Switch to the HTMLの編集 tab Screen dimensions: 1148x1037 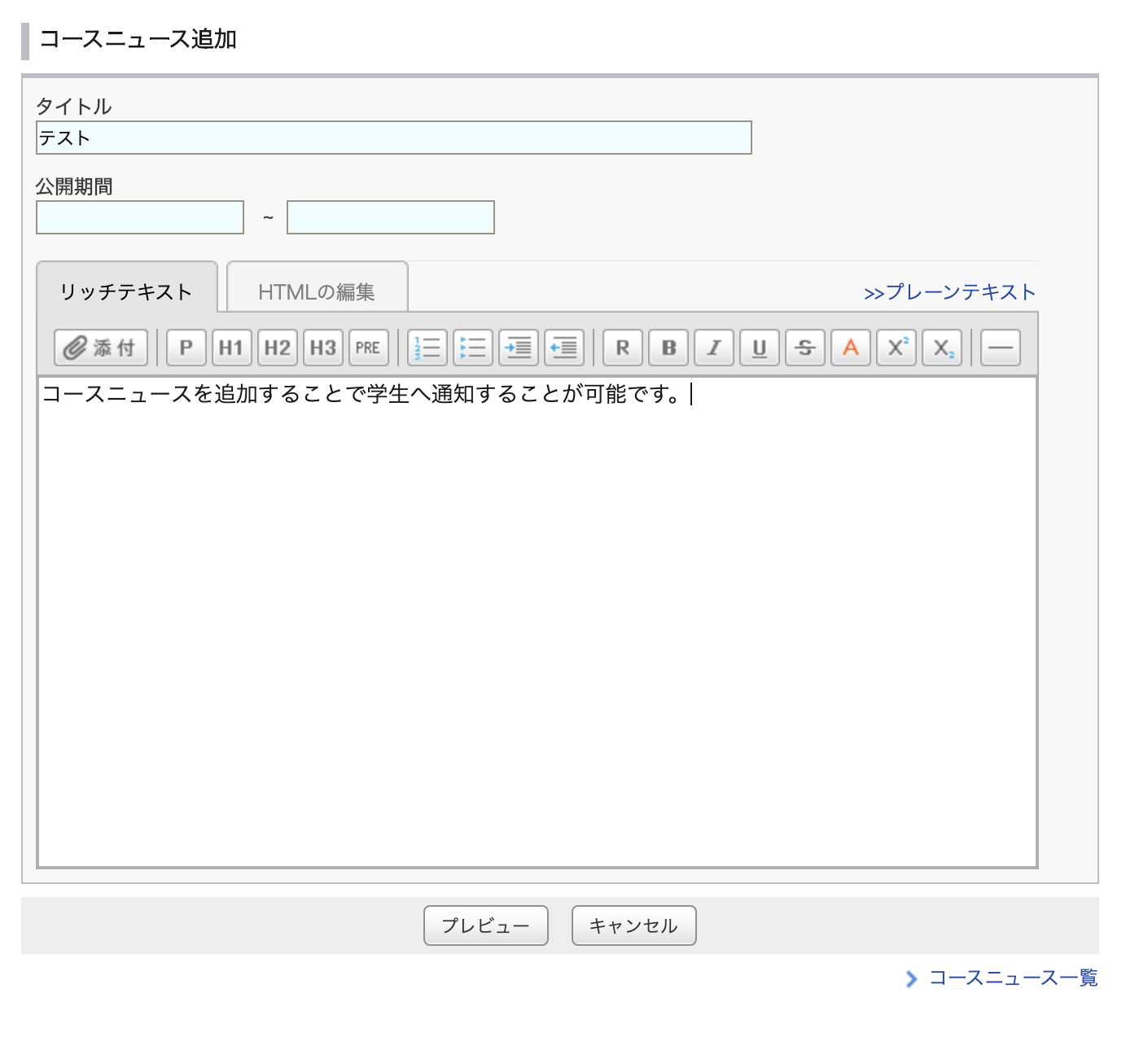(x=317, y=291)
